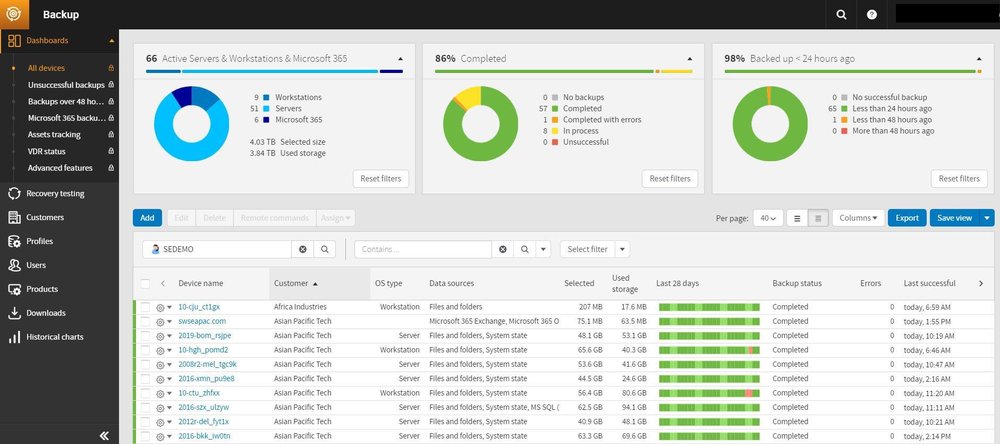Open the 10-cju_ct1gx device link

point(199,307)
